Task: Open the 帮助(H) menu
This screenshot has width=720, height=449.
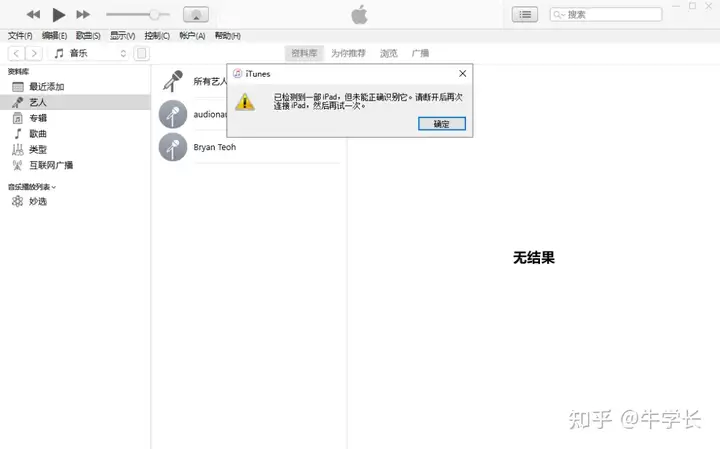Action: (x=227, y=35)
